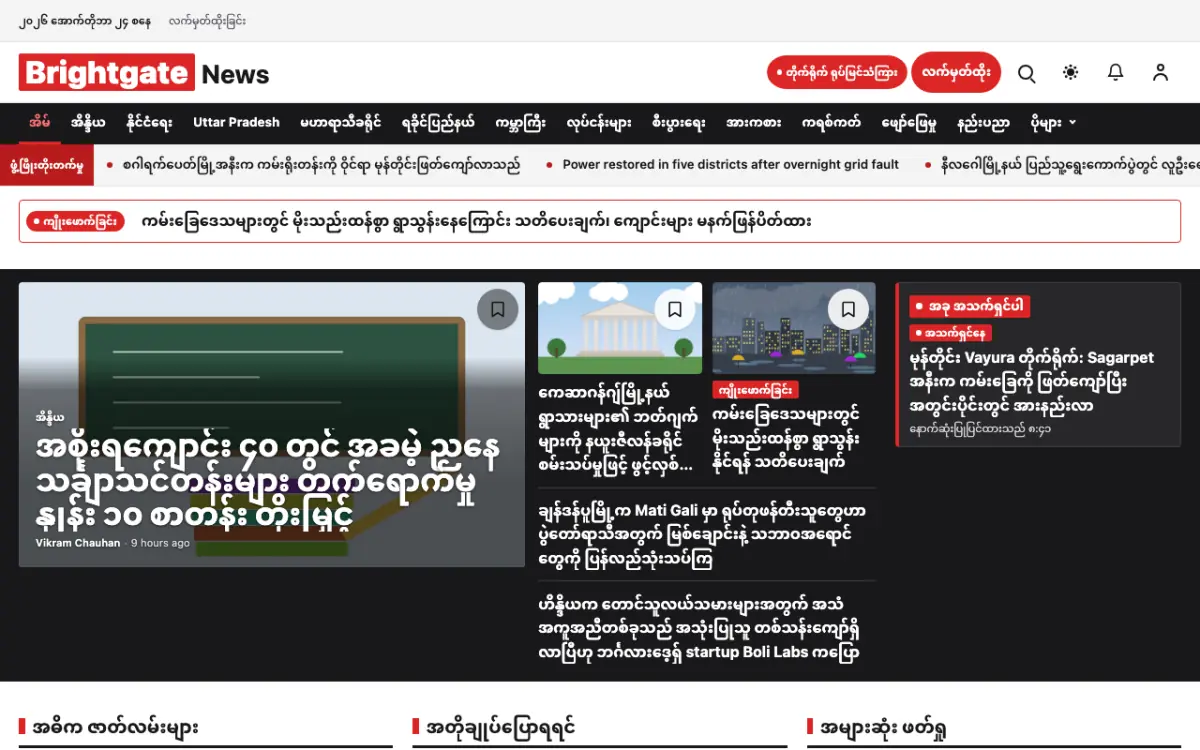Click author name Vikram Chauhan
Screen dimensions: 1200x750
tap(77, 543)
